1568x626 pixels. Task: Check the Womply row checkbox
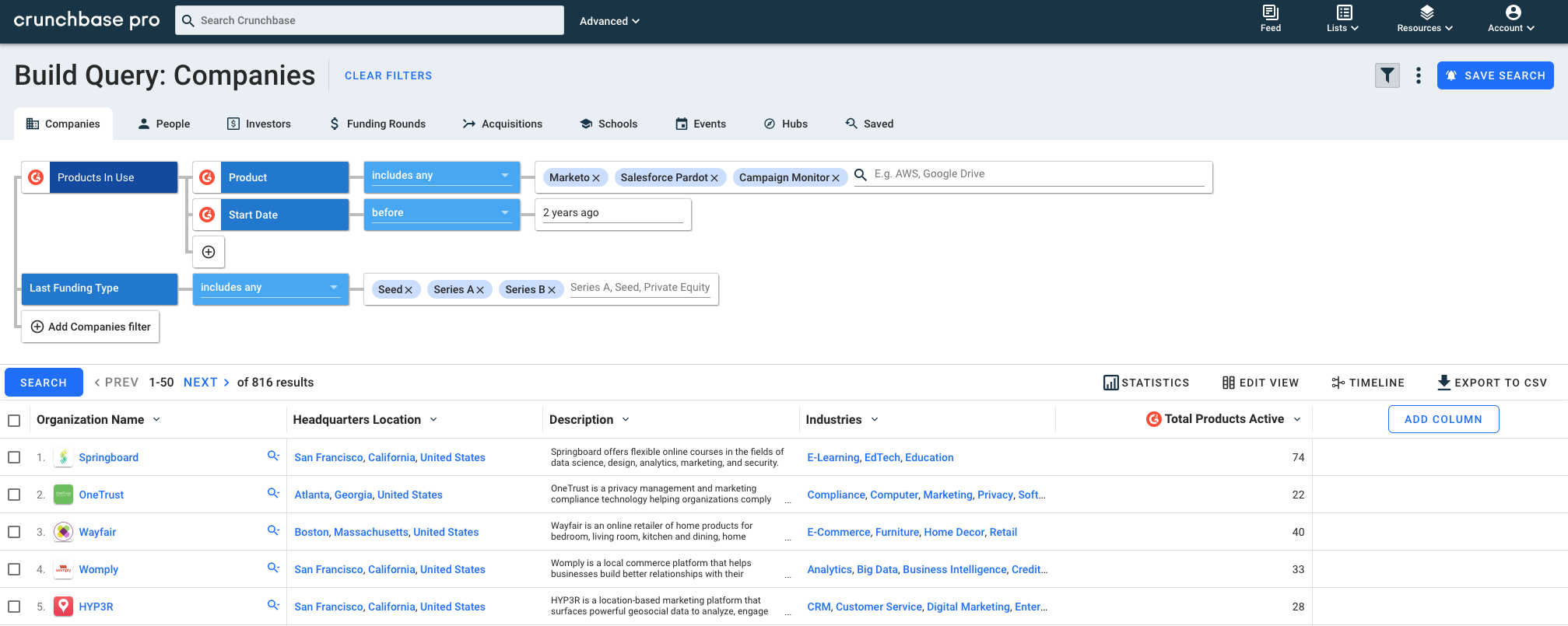pyautogui.click(x=14, y=569)
